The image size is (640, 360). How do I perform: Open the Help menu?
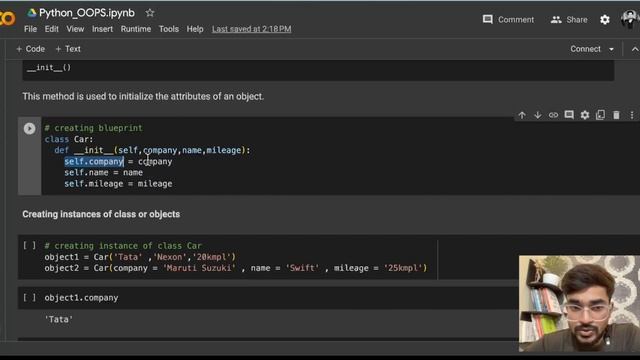pyautogui.click(x=195, y=29)
